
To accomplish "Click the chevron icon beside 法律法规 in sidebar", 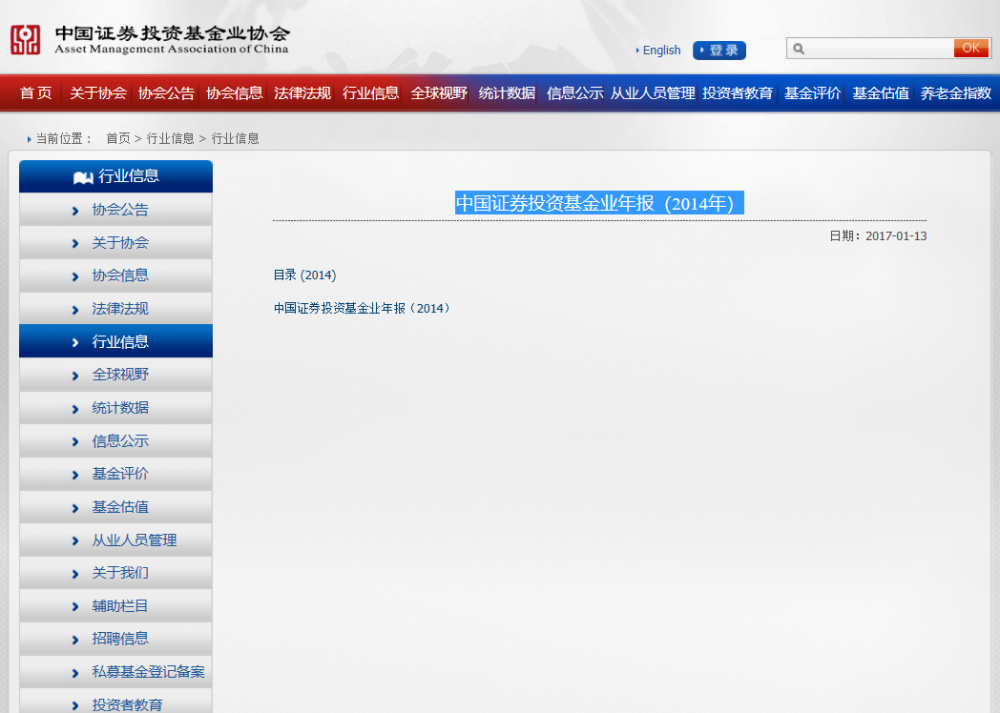I will (75, 310).
